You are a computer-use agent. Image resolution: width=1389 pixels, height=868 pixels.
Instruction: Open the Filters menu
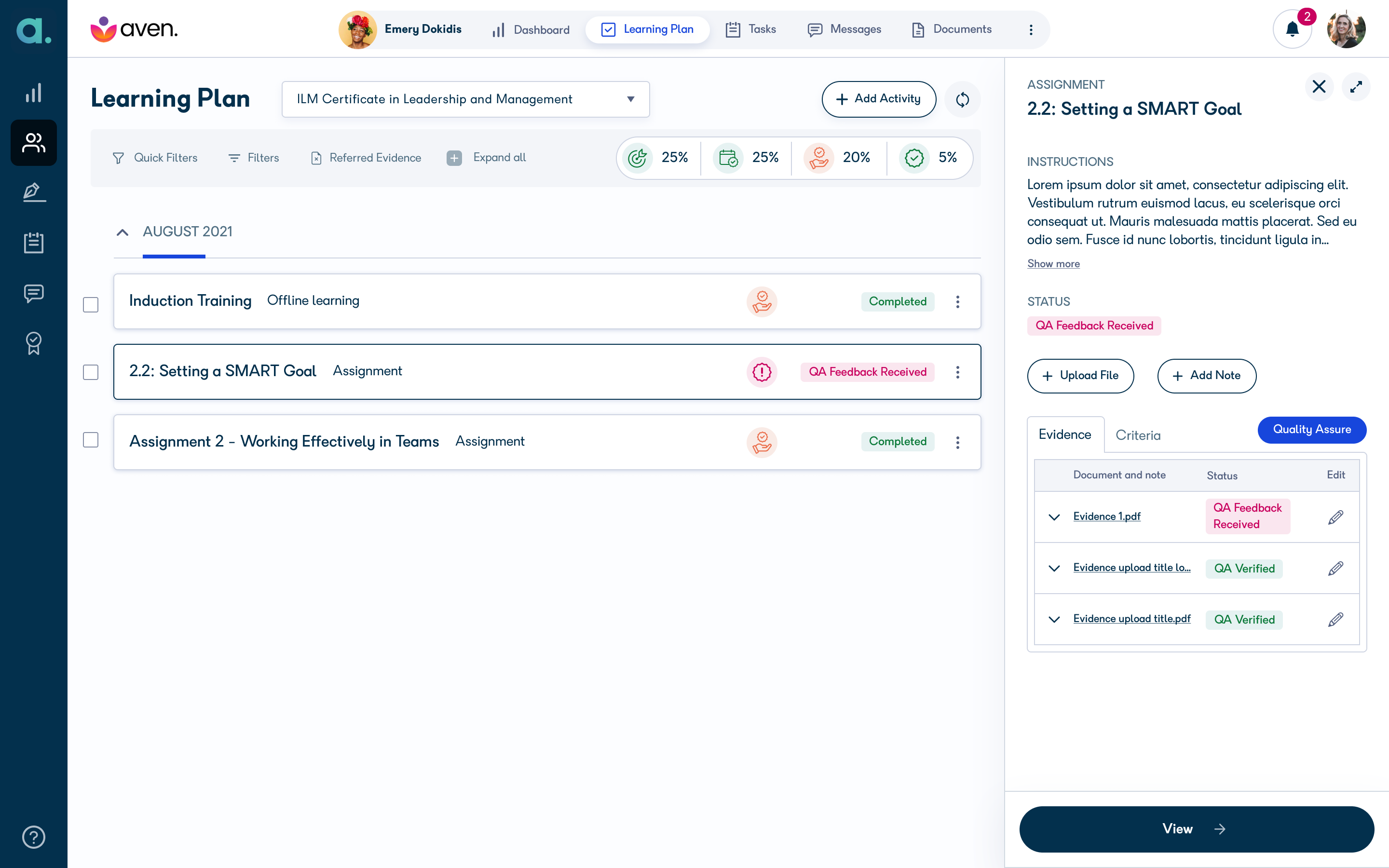click(x=253, y=157)
